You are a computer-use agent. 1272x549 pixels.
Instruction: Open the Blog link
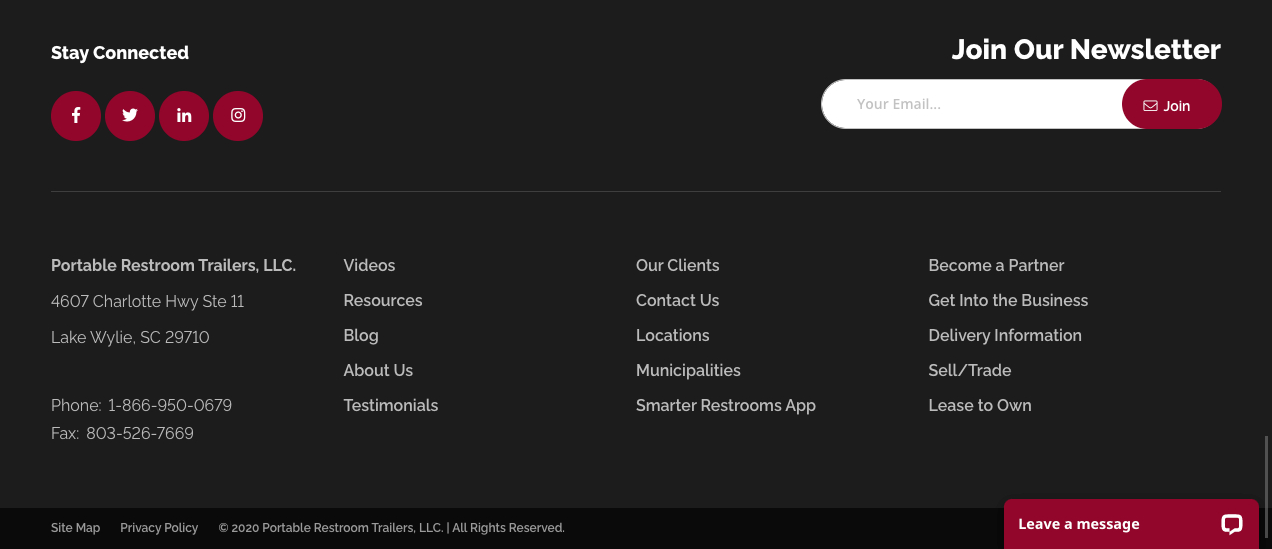pos(361,335)
